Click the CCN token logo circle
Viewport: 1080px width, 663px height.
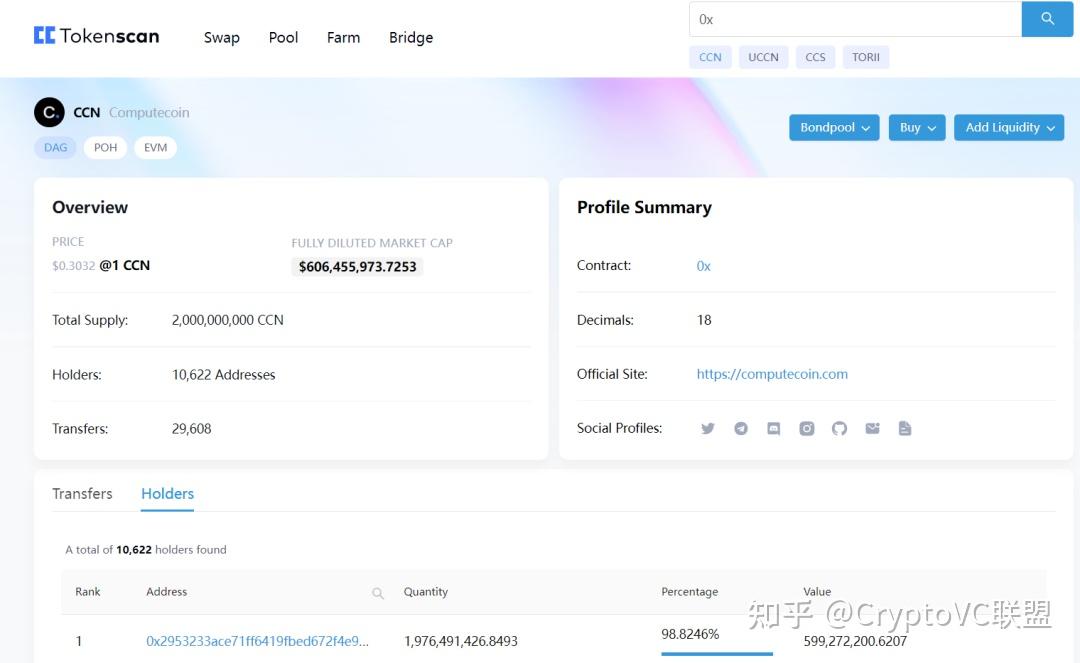point(49,112)
